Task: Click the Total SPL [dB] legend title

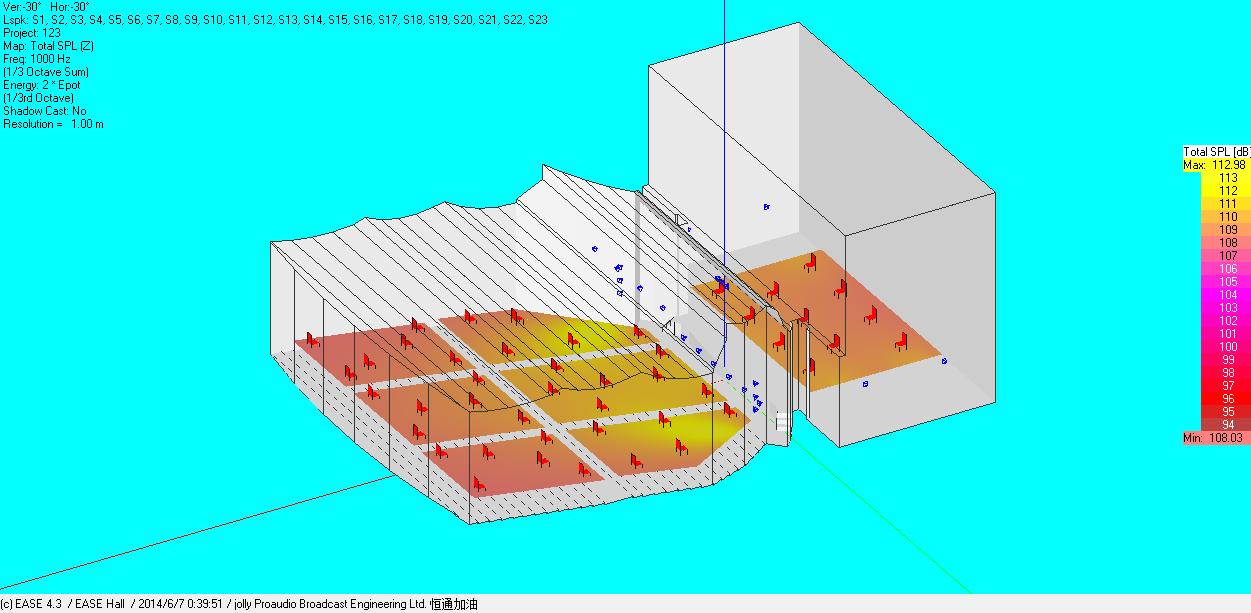Action: (x=1216, y=151)
